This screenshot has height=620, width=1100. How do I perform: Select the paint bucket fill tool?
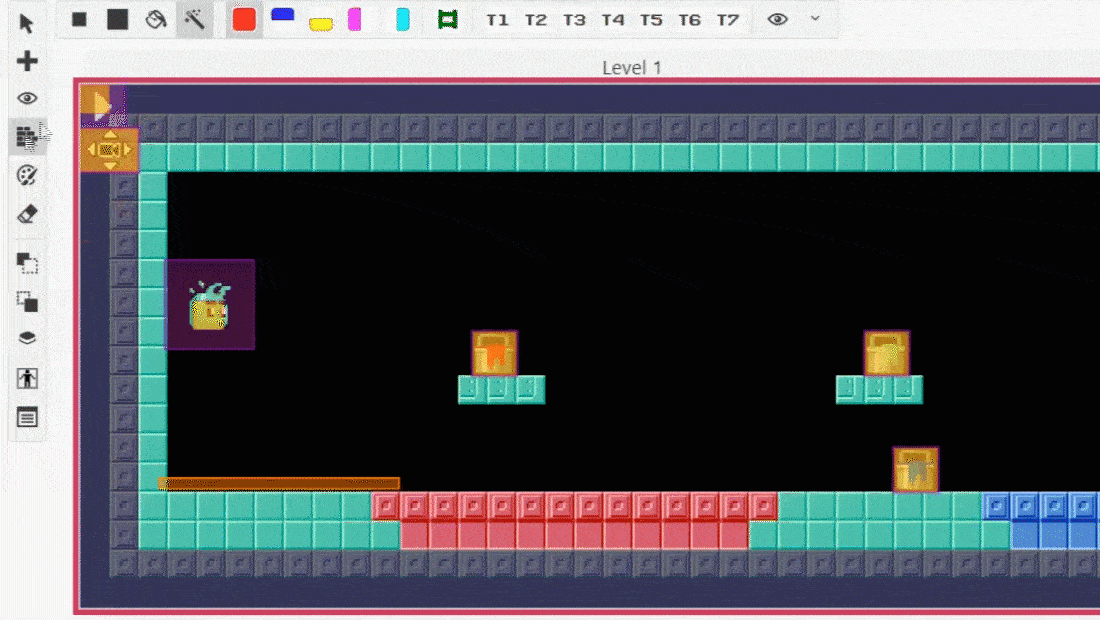(x=156, y=19)
